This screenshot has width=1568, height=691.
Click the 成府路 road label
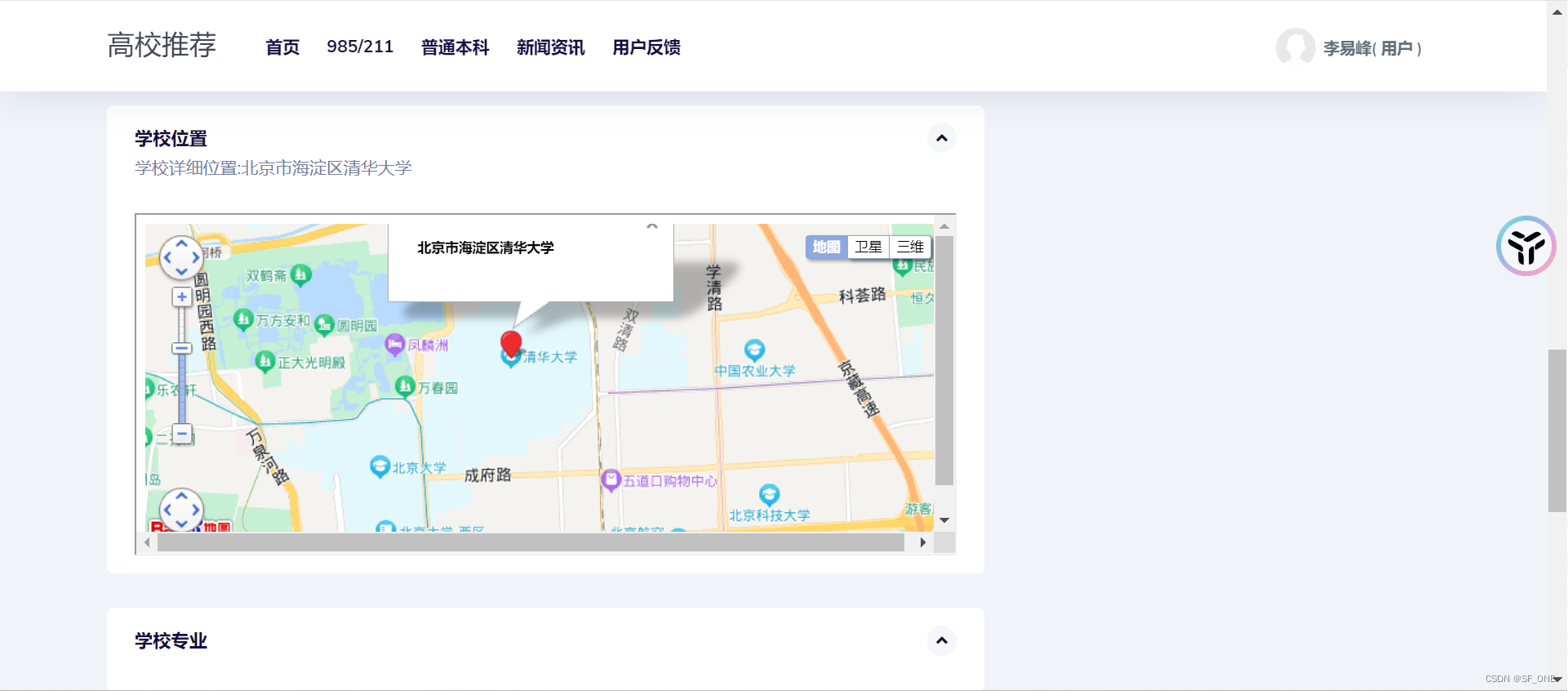pos(487,475)
